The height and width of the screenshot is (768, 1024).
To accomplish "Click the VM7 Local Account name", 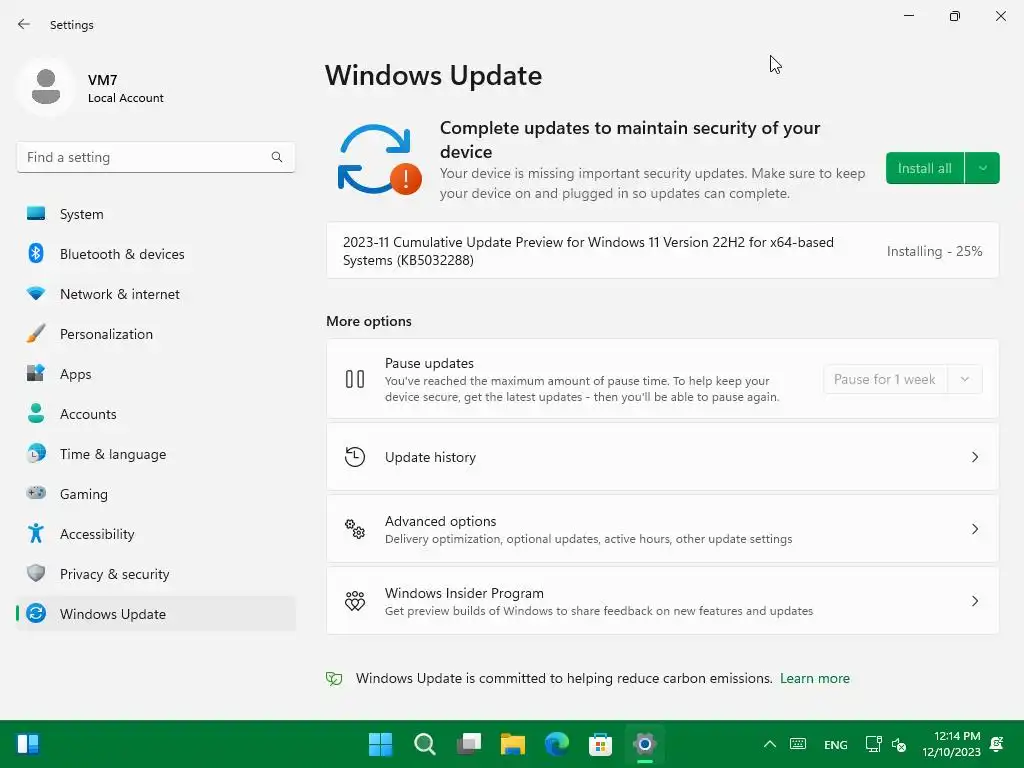I will point(125,89).
